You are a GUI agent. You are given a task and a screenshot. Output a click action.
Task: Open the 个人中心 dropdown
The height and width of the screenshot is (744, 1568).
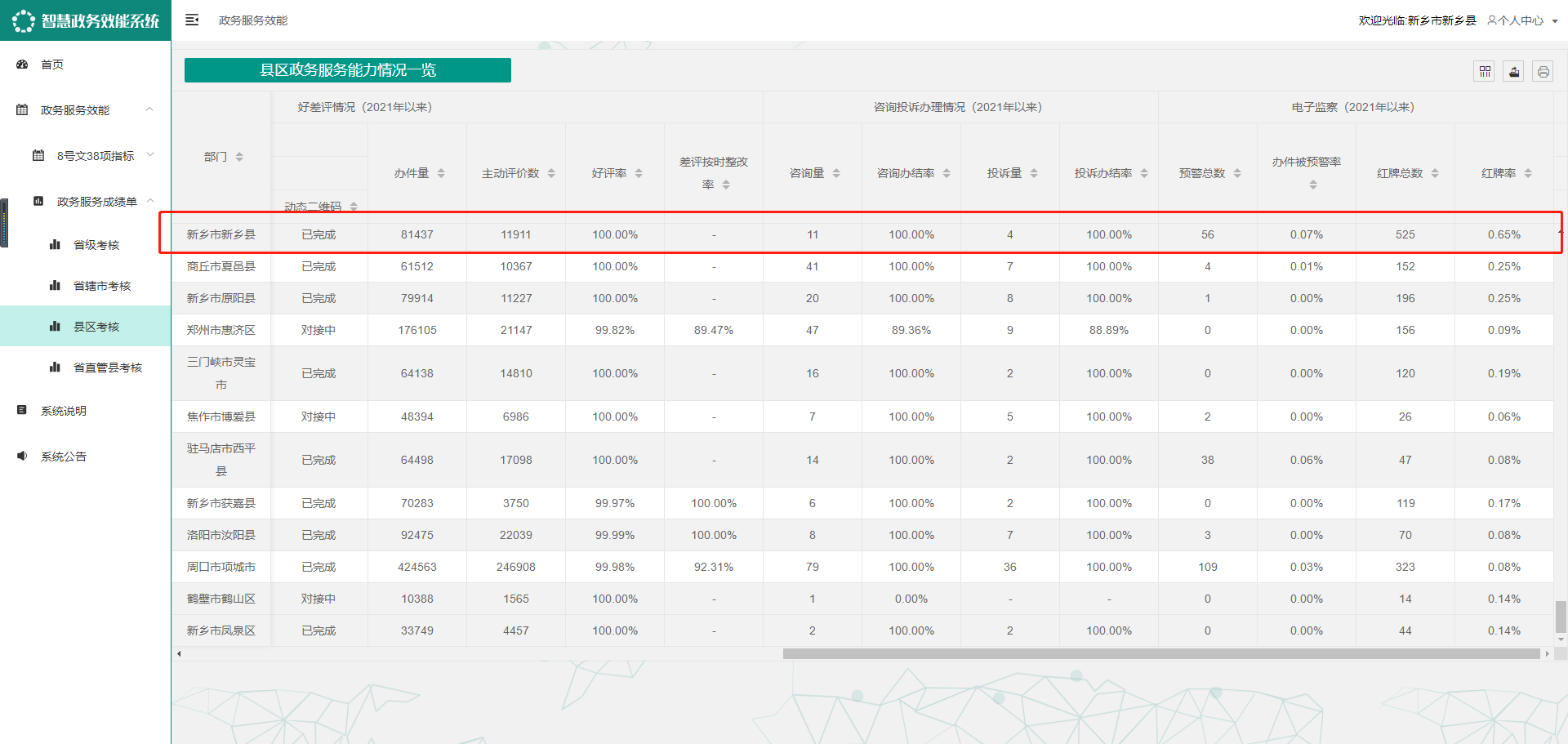click(1522, 20)
